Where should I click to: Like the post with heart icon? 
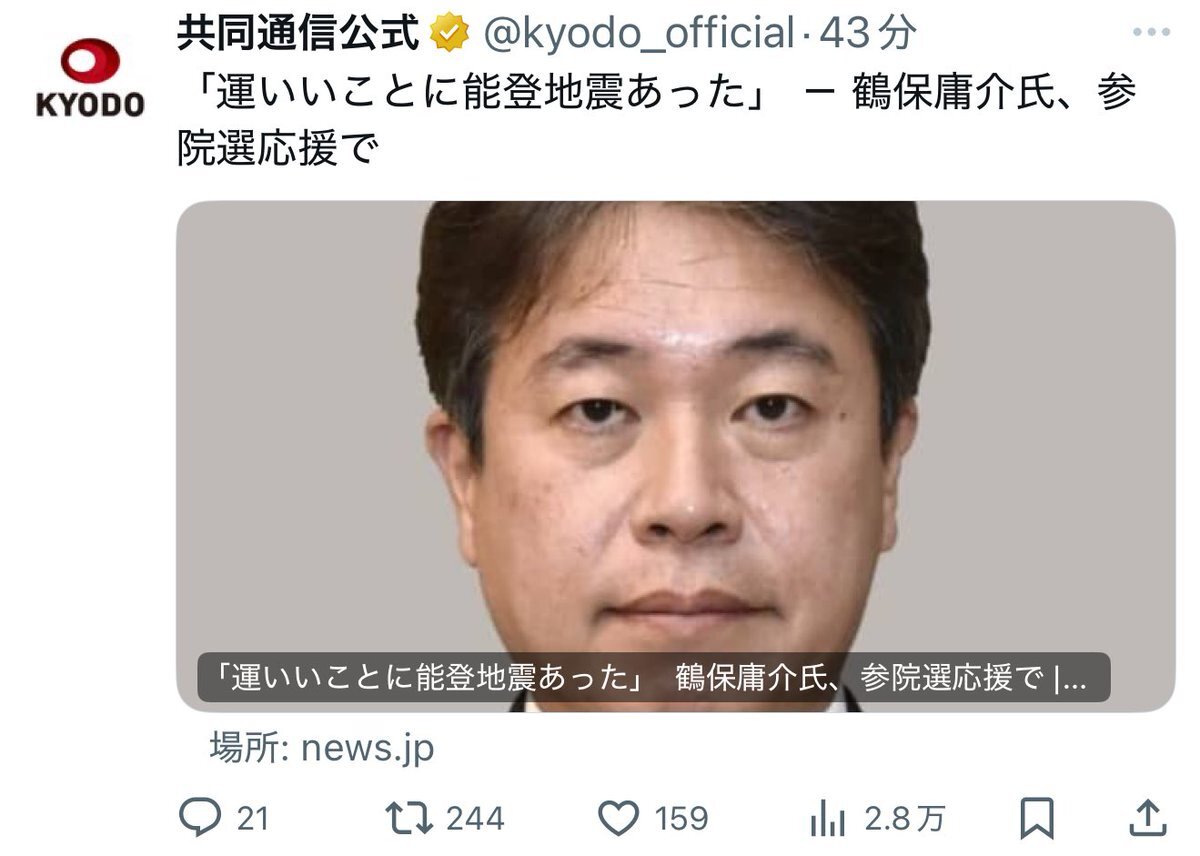coord(620,820)
